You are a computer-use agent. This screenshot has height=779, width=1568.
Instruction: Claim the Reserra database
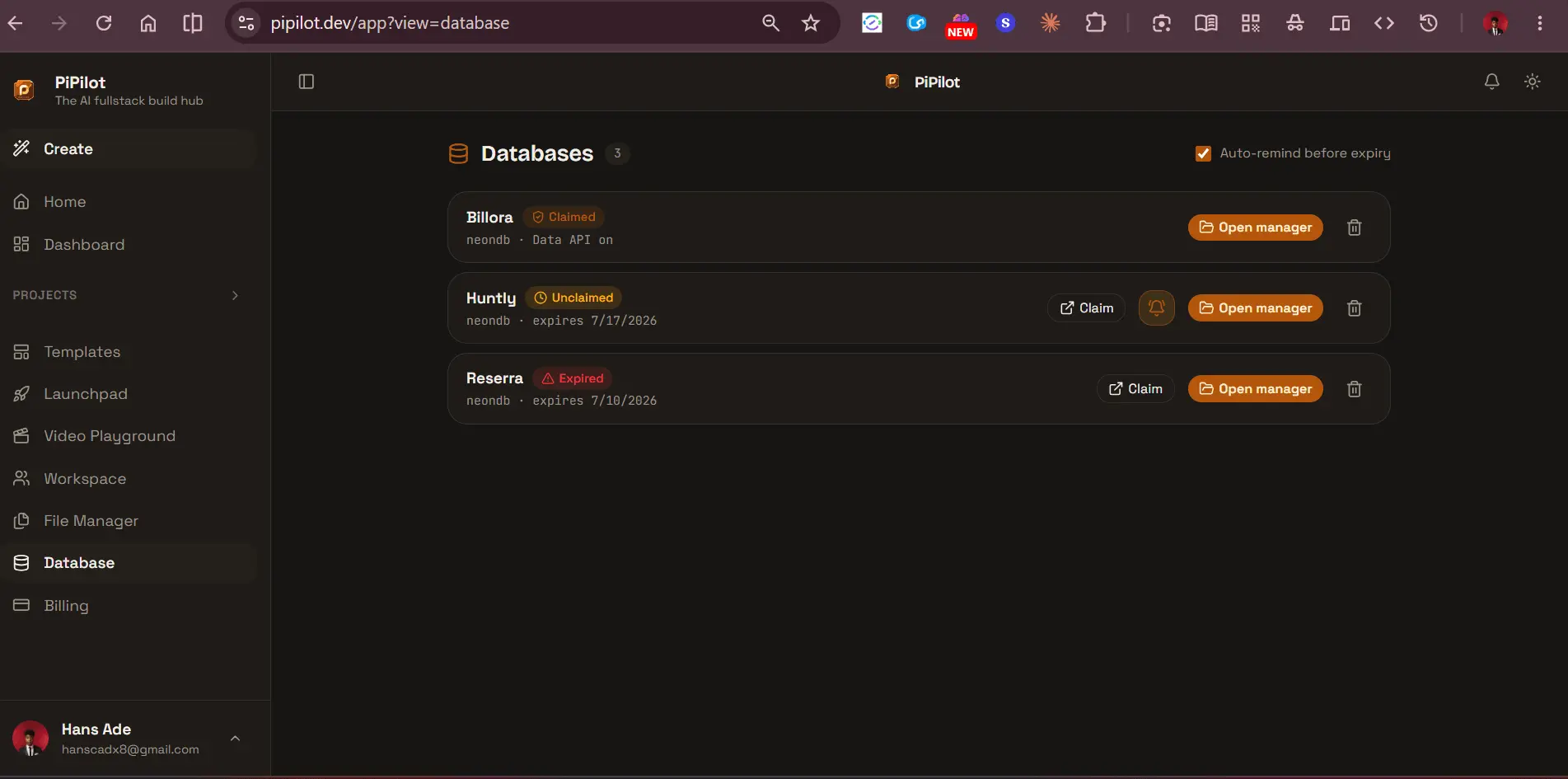[1135, 389]
